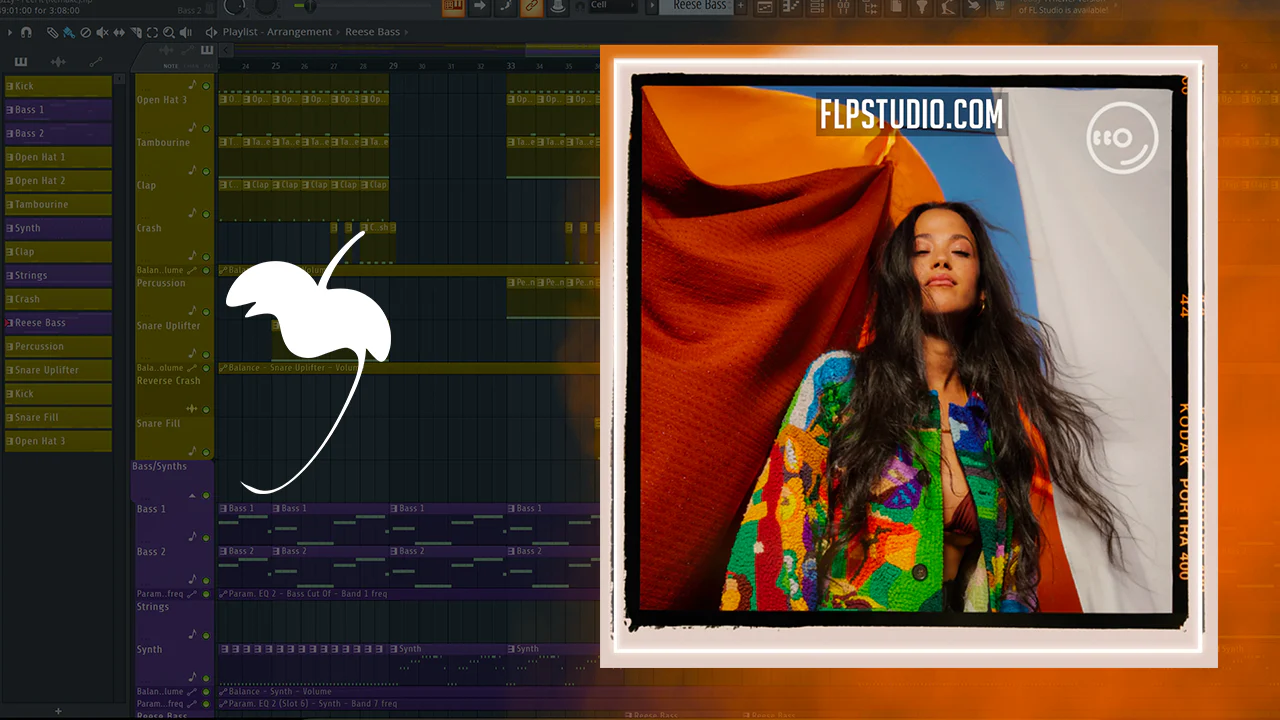Click the waveform icon on Reverse Crash track

192,409
